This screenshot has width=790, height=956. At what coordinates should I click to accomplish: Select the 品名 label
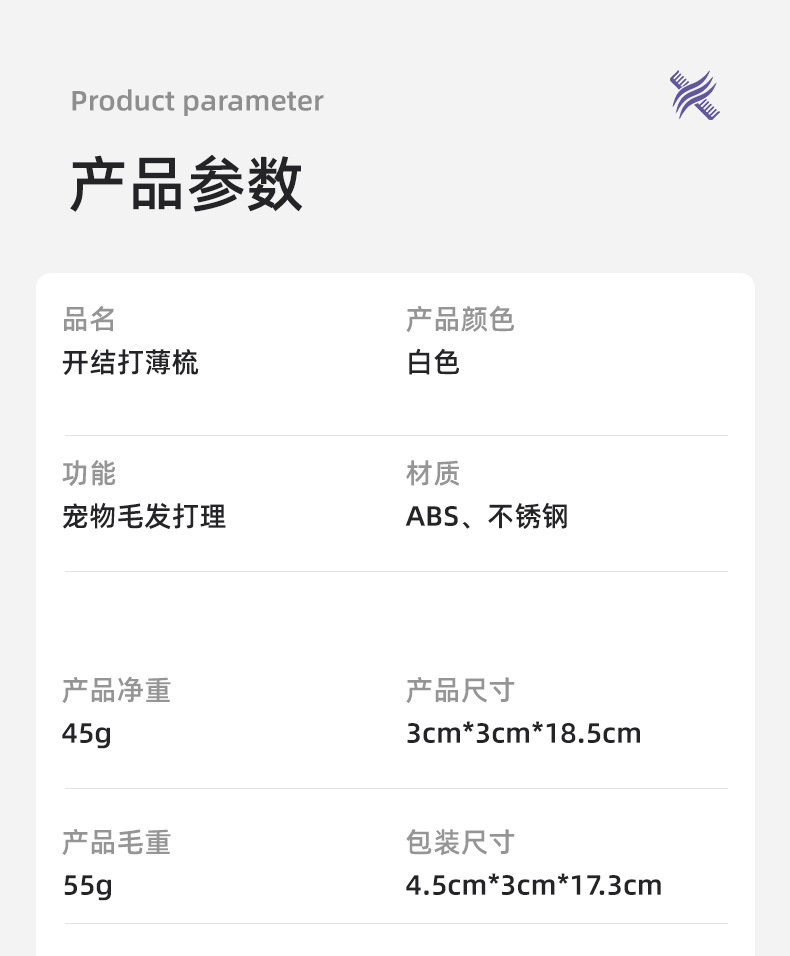[x=89, y=320]
